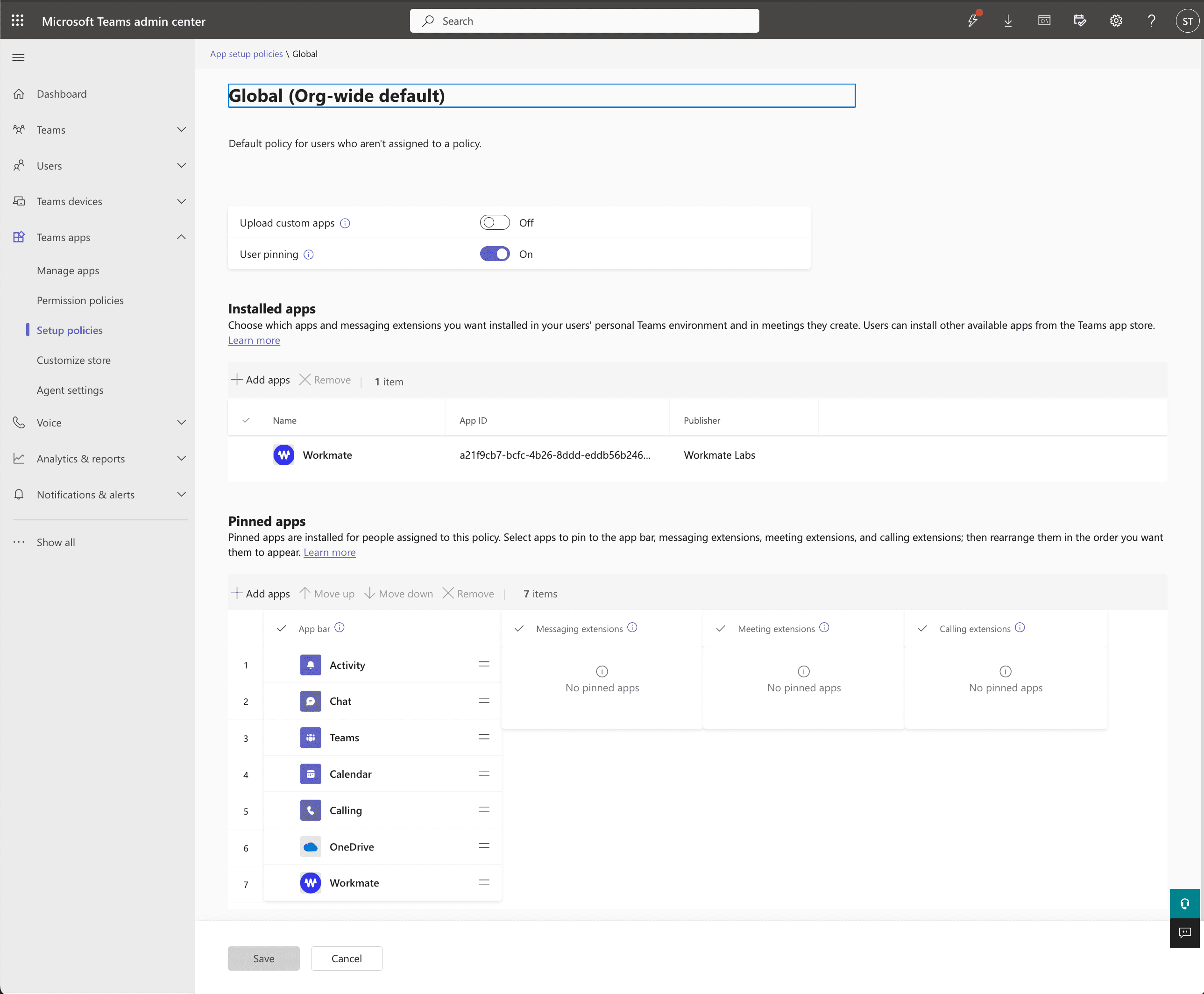This screenshot has height=994, width=1204.
Task: Open Agent settings page
Action: coord(71,390)
